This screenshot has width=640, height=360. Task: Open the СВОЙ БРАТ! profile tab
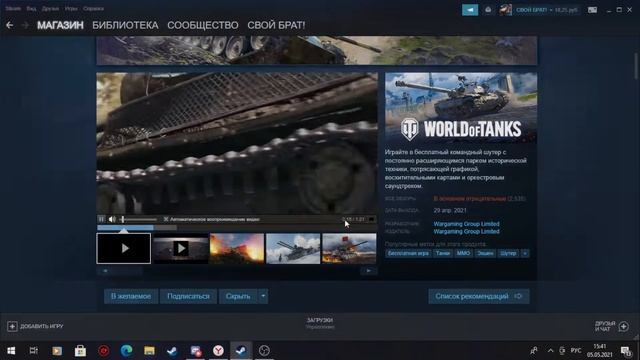(276, 25)
